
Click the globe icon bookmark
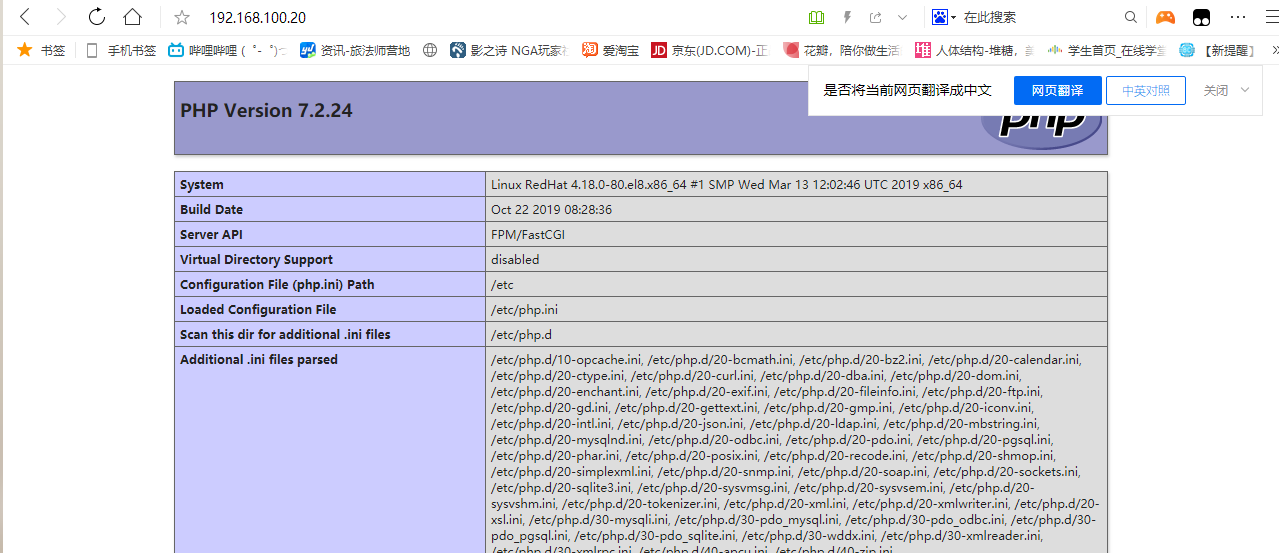click(430, 50)
